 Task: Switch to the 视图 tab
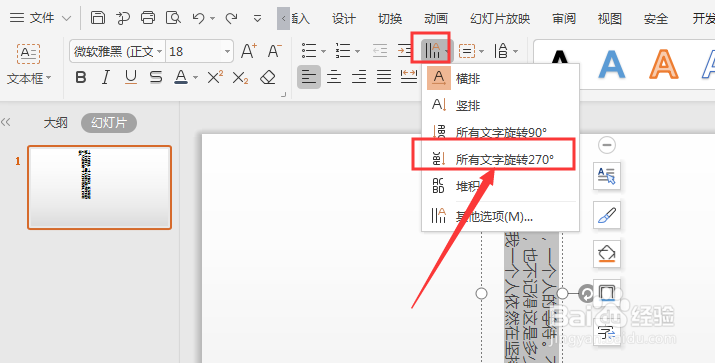[610, 19]
